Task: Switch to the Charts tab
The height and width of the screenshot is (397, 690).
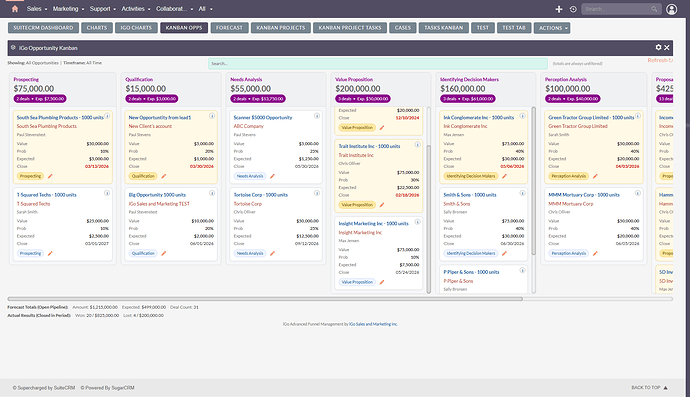Action: [97, 28]
